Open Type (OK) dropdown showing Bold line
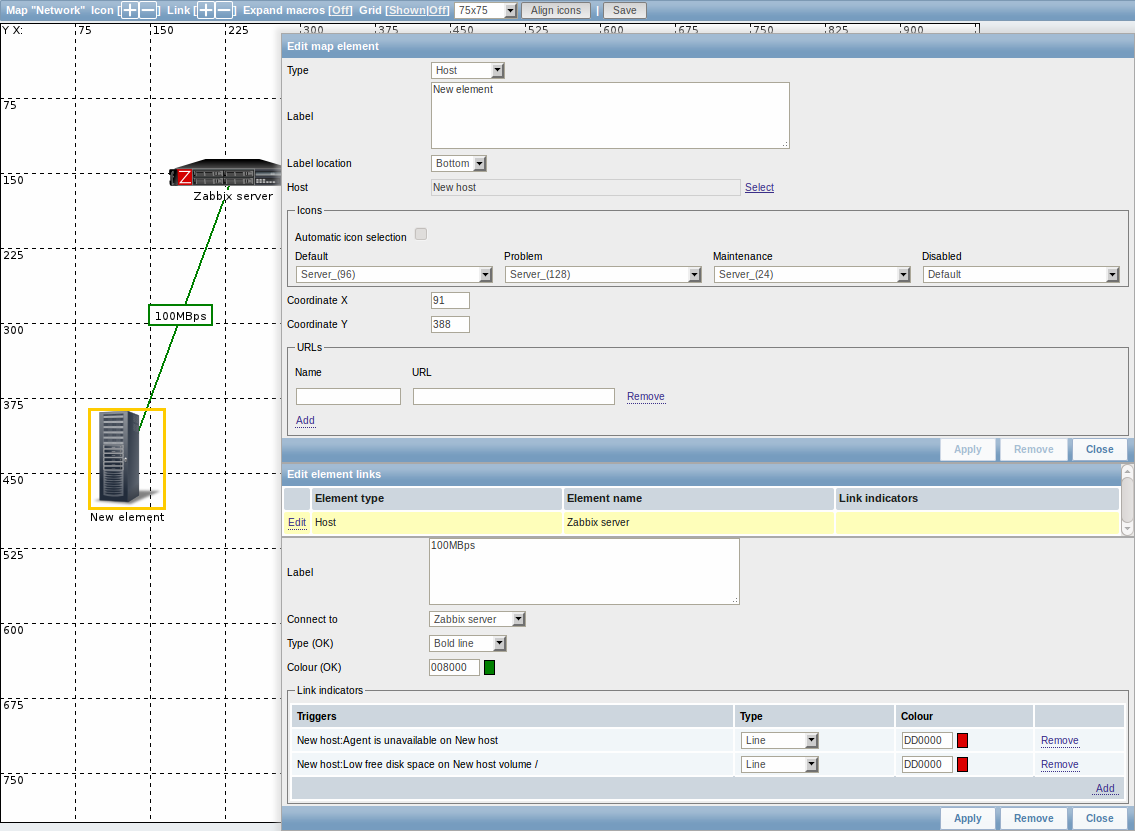Screen dimensions: 1135x831 pyautogui.click(x=468, y=644)
